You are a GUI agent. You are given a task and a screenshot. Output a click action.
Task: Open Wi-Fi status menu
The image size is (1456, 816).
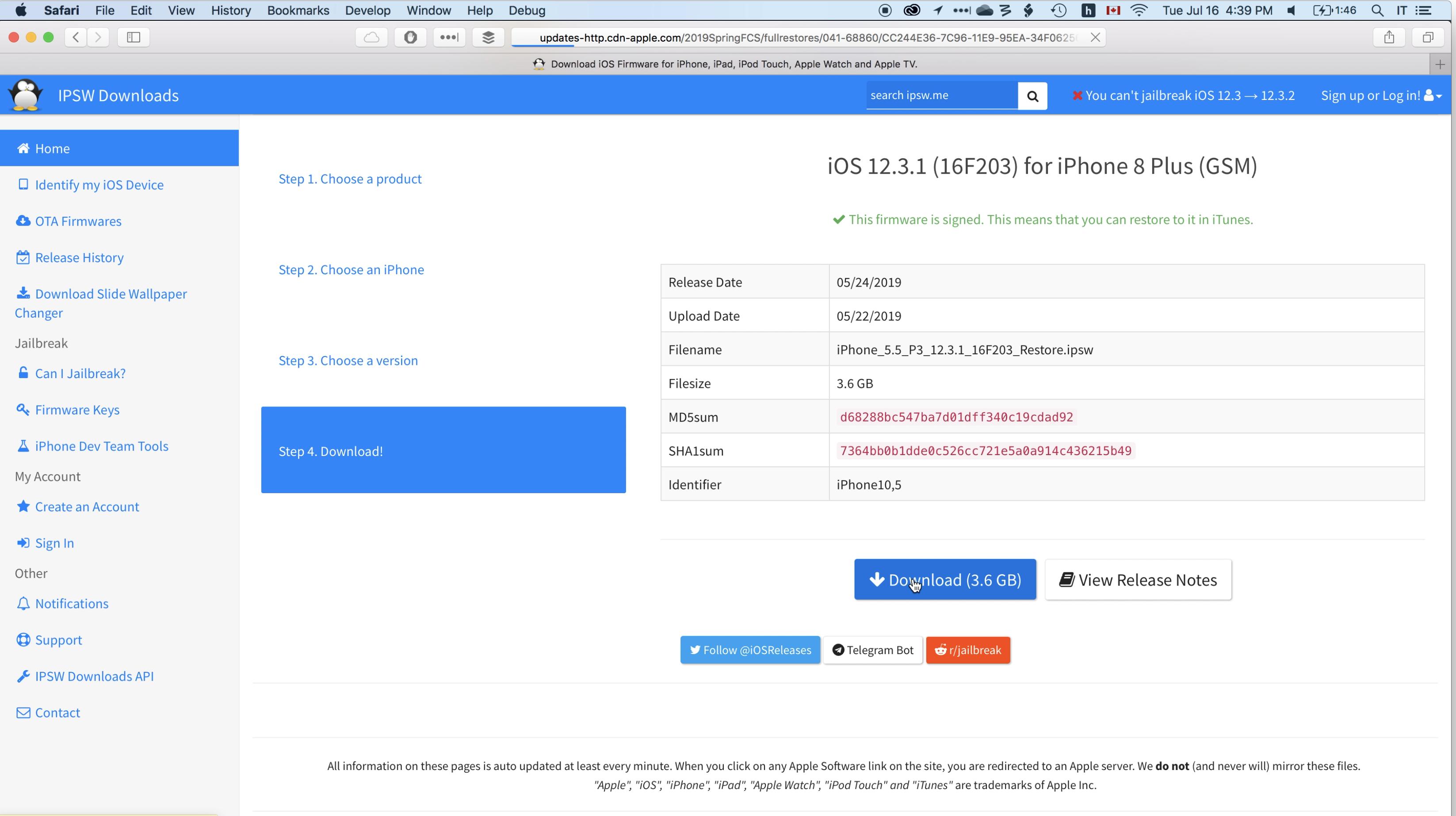(1139, 10)
